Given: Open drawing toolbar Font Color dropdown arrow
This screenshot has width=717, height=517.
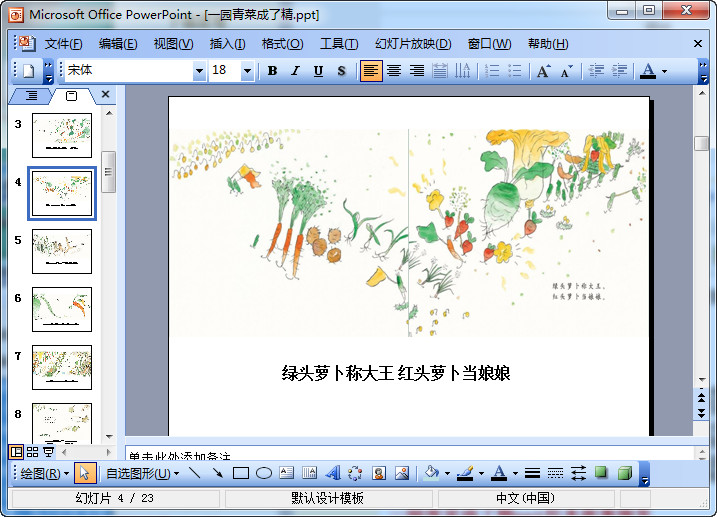Looking at the screenshot, I should 515,474.
